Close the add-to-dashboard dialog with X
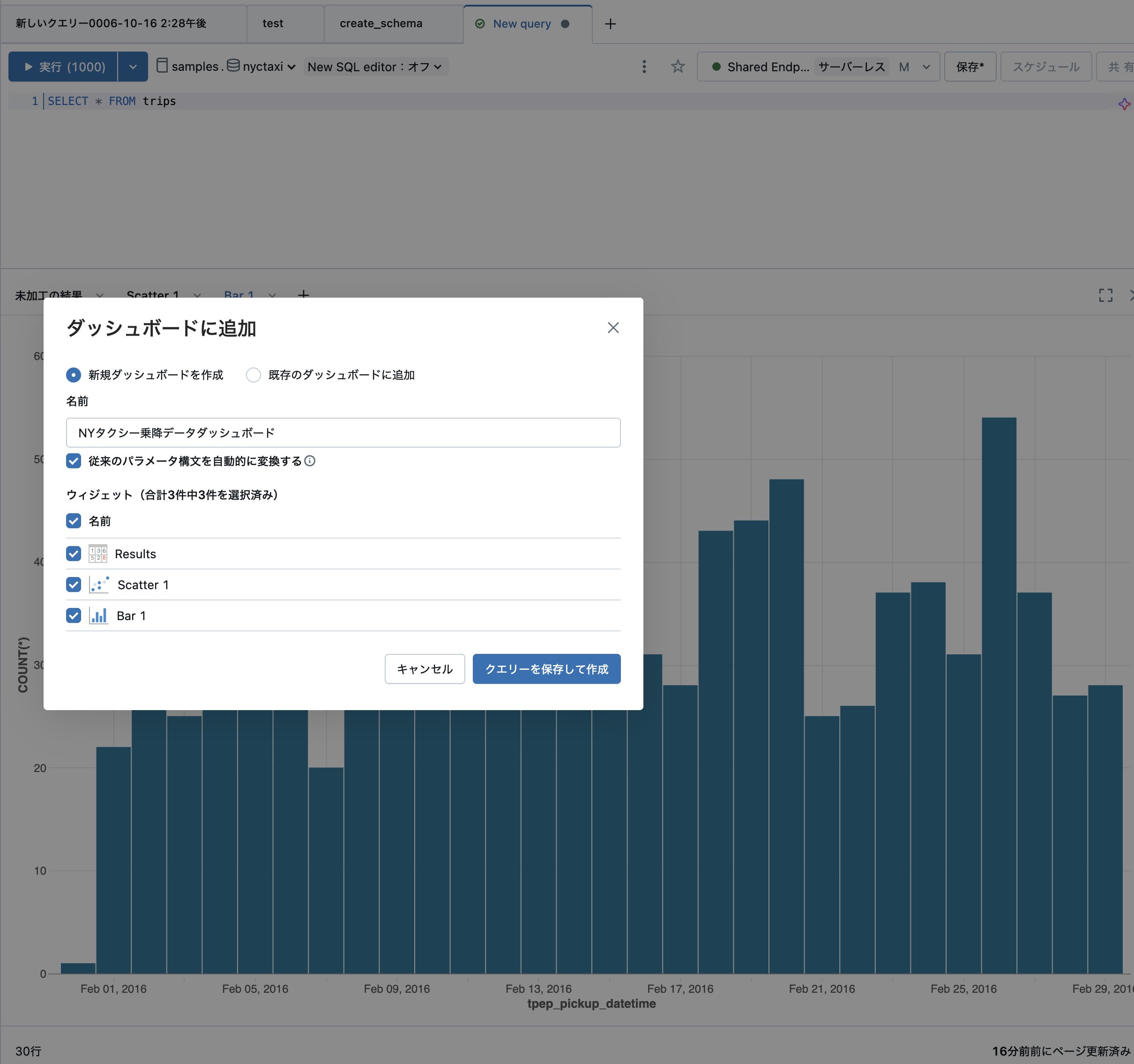The width and height of the screenshot is (1134, 1064). [x=612, y=328]
